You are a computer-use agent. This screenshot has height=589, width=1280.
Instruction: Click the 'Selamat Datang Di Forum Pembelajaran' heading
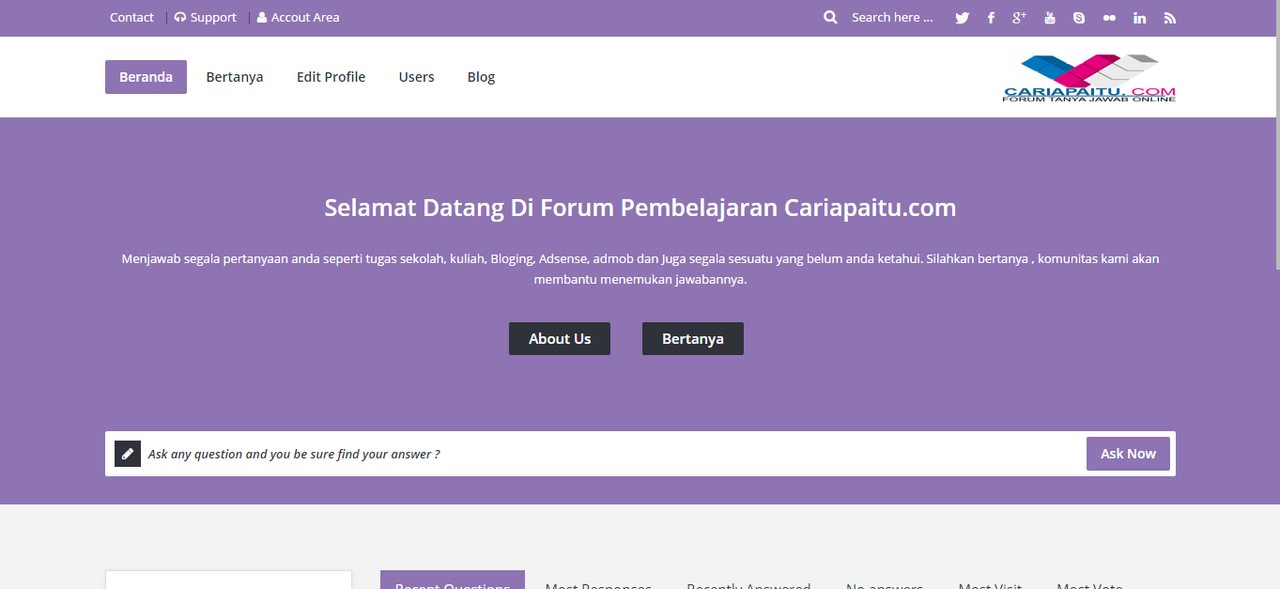coord(640,208)
